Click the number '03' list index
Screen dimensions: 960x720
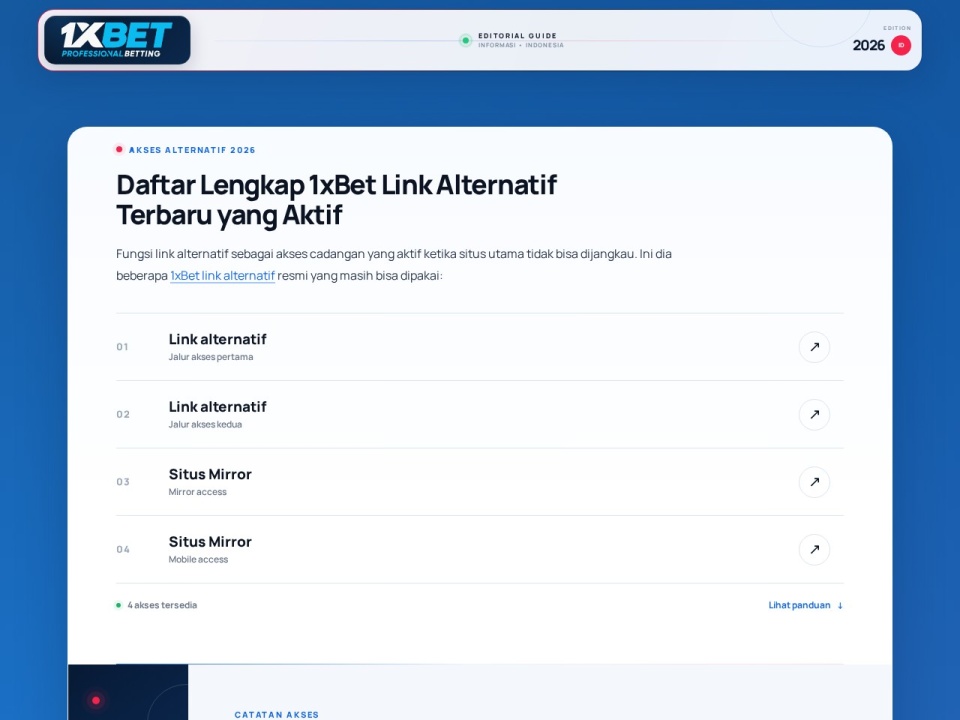point(123,482)
